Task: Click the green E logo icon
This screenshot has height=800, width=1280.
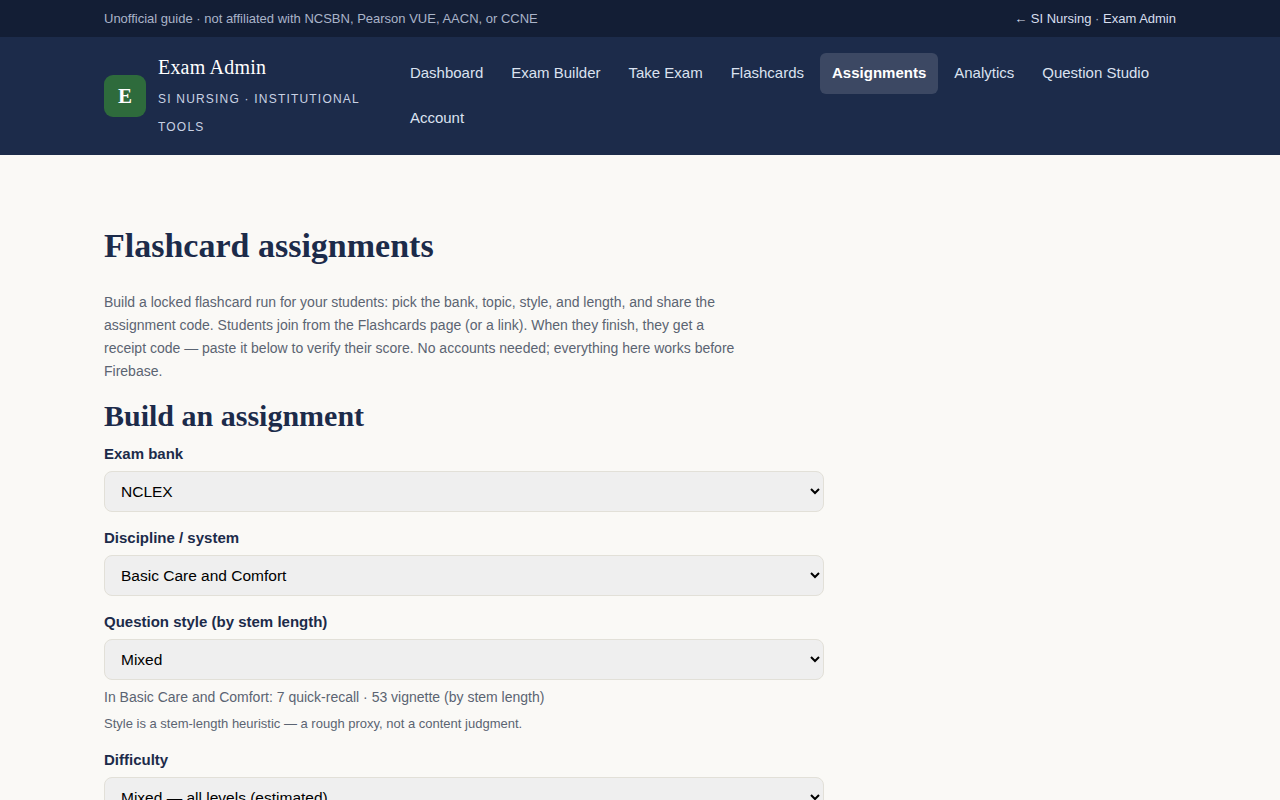Action: pos(125,96)
